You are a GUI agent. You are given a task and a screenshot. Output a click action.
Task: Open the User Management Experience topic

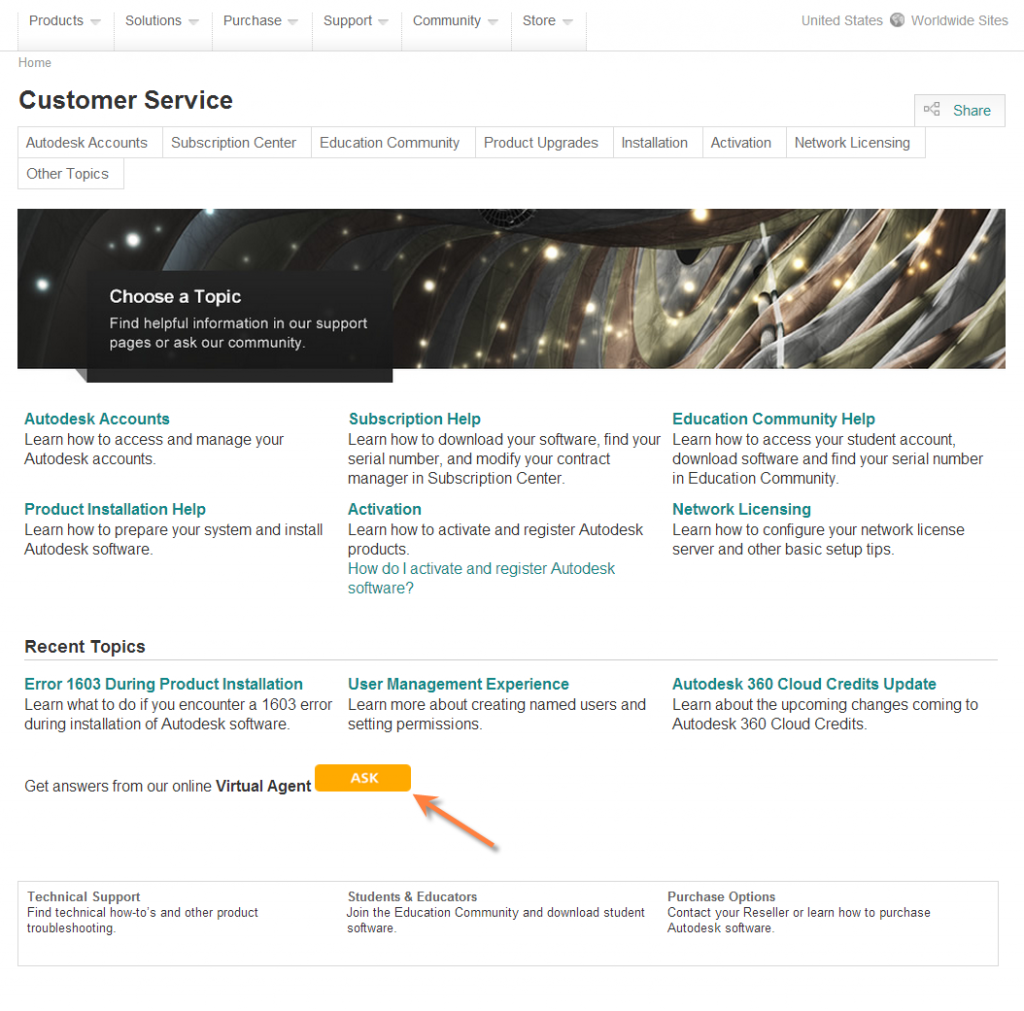click(458, 684)
